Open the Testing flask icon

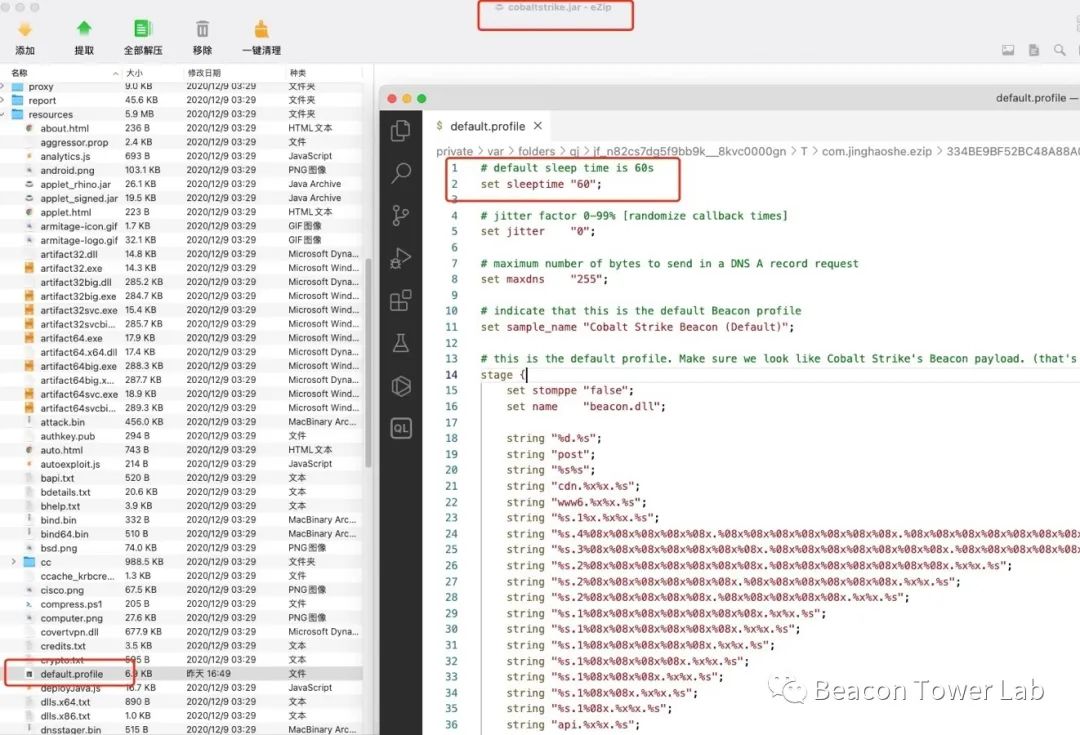click(x=401, y=343)
